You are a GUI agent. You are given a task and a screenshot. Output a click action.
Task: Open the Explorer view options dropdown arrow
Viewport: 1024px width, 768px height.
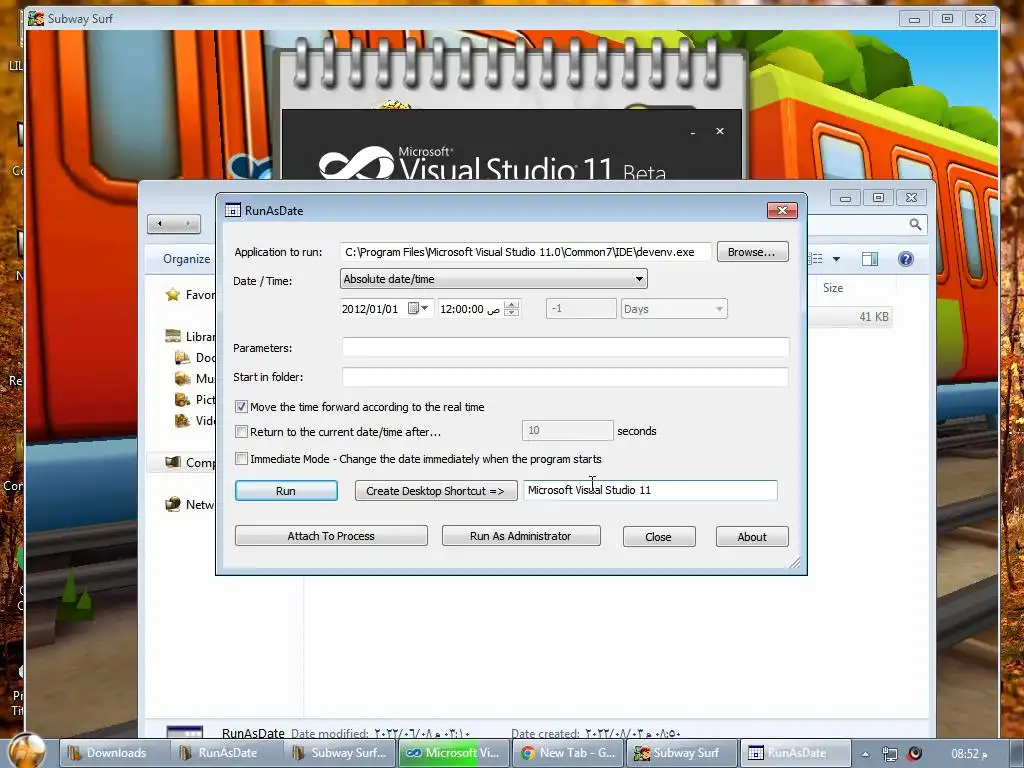pyautogui.click(x=836, y=259)
